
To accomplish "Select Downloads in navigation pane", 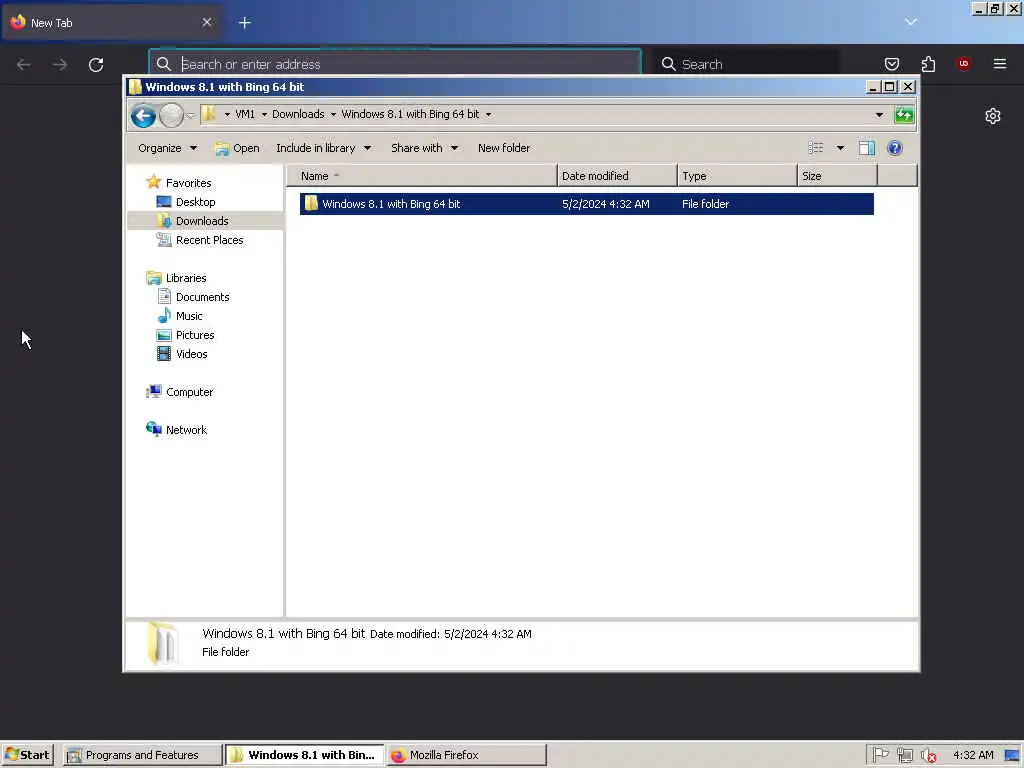I will click(202, 221).
